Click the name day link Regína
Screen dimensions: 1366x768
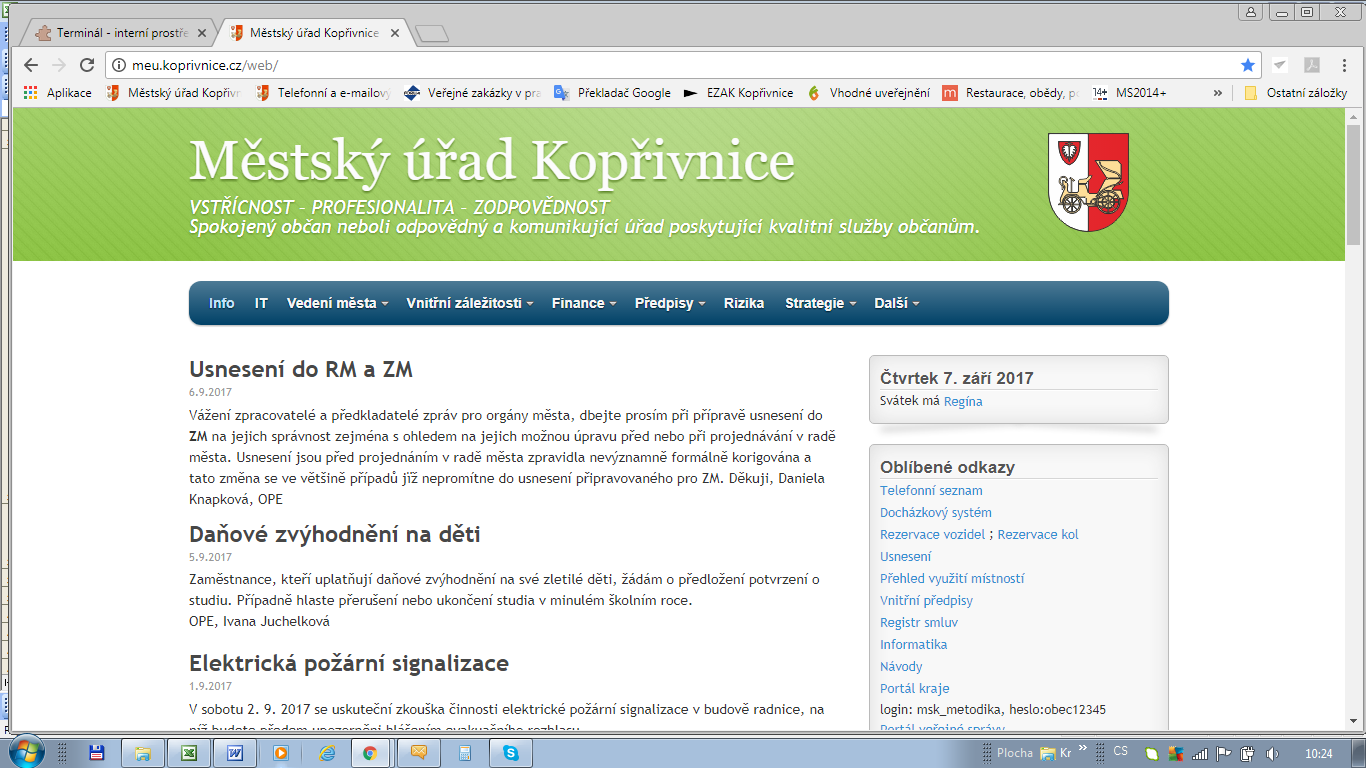pyautogui.click(x=963, y=401)
